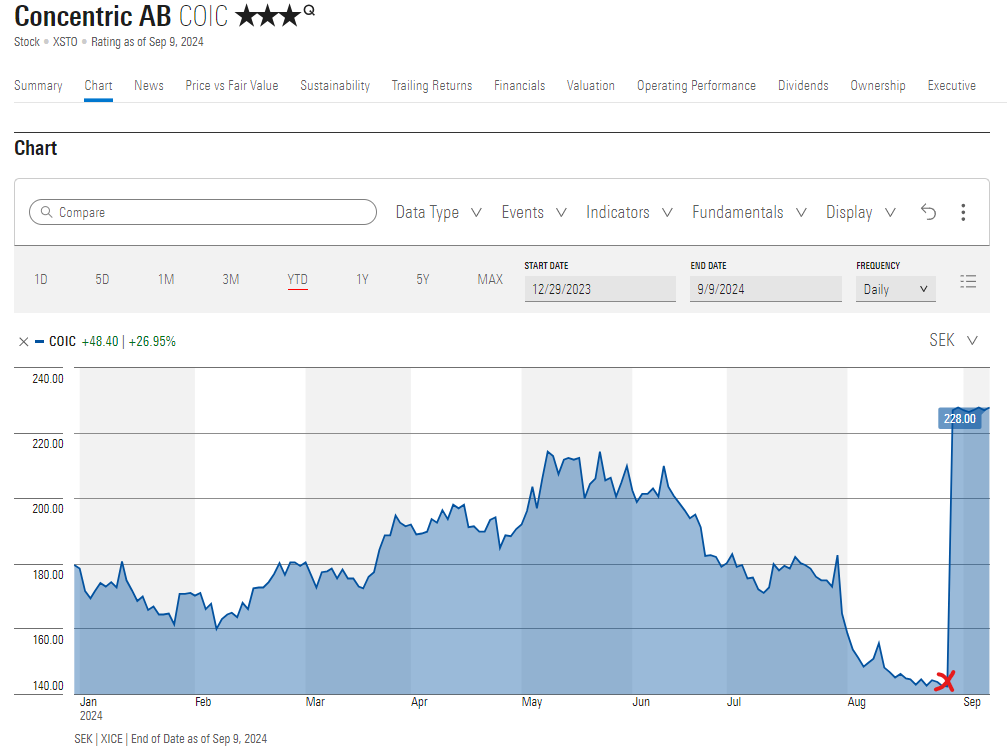Click the 'End of Date as of Sep 9, 2024' footer

(199, 739)
